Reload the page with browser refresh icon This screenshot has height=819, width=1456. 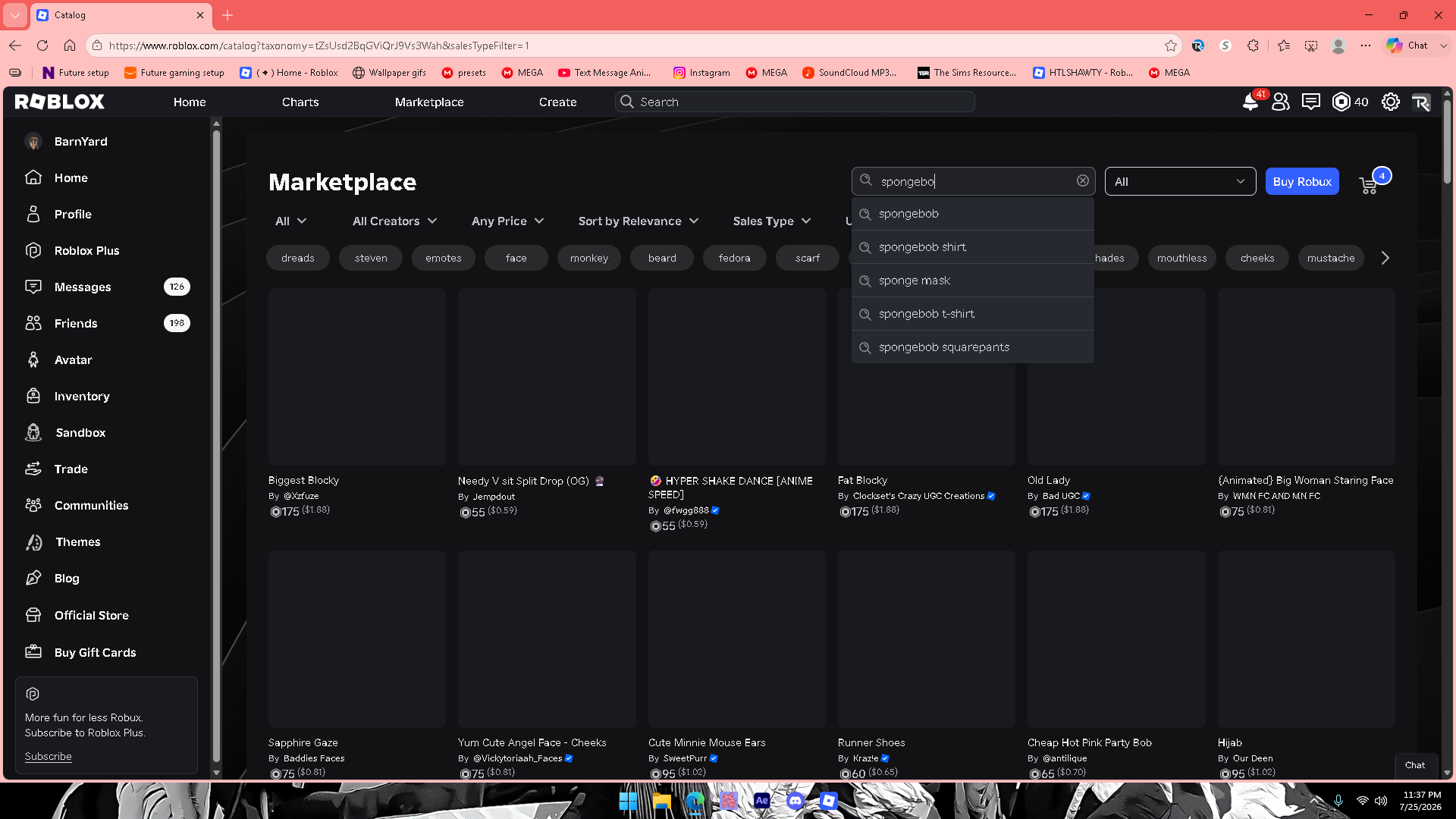42,45
